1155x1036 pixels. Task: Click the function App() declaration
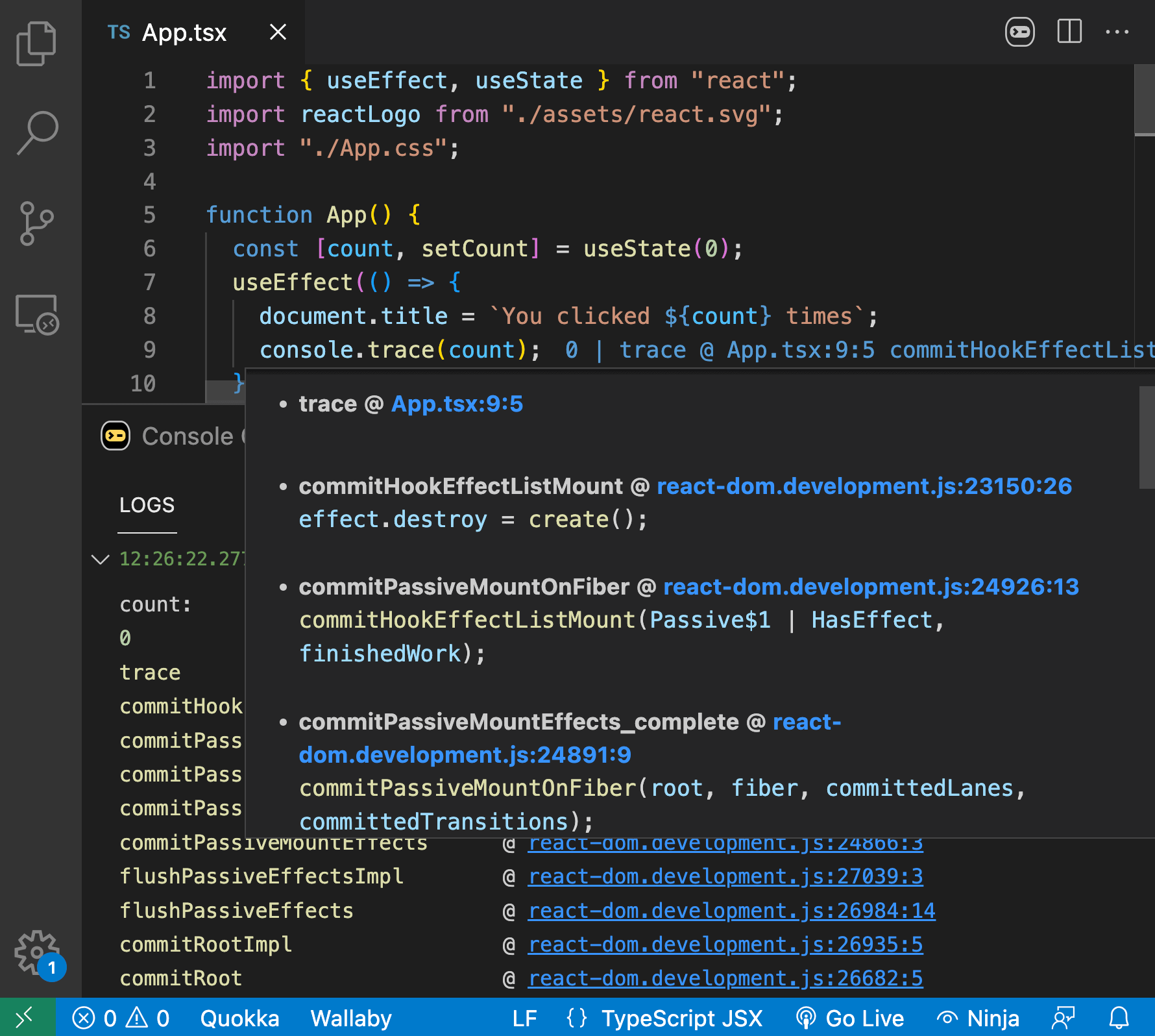313,215
